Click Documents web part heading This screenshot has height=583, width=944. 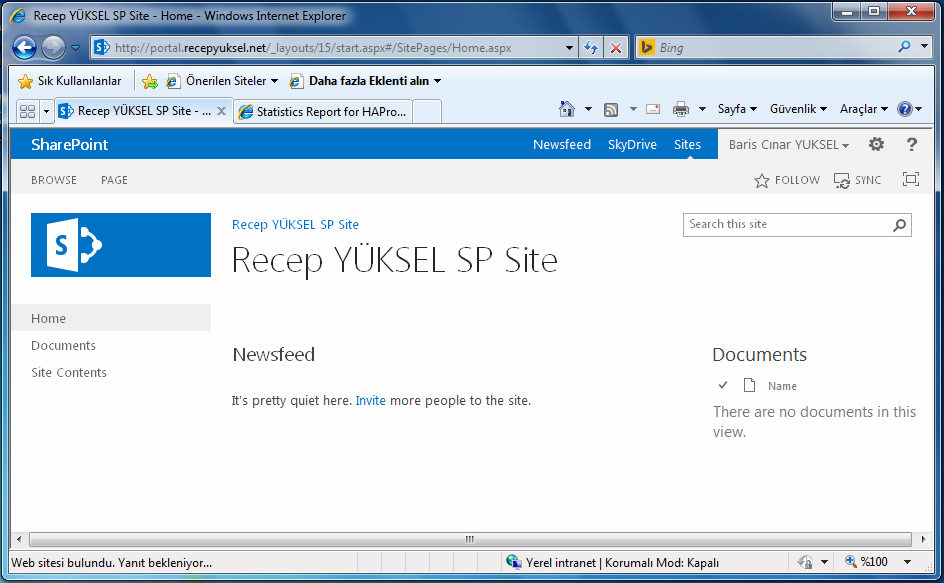759,355
